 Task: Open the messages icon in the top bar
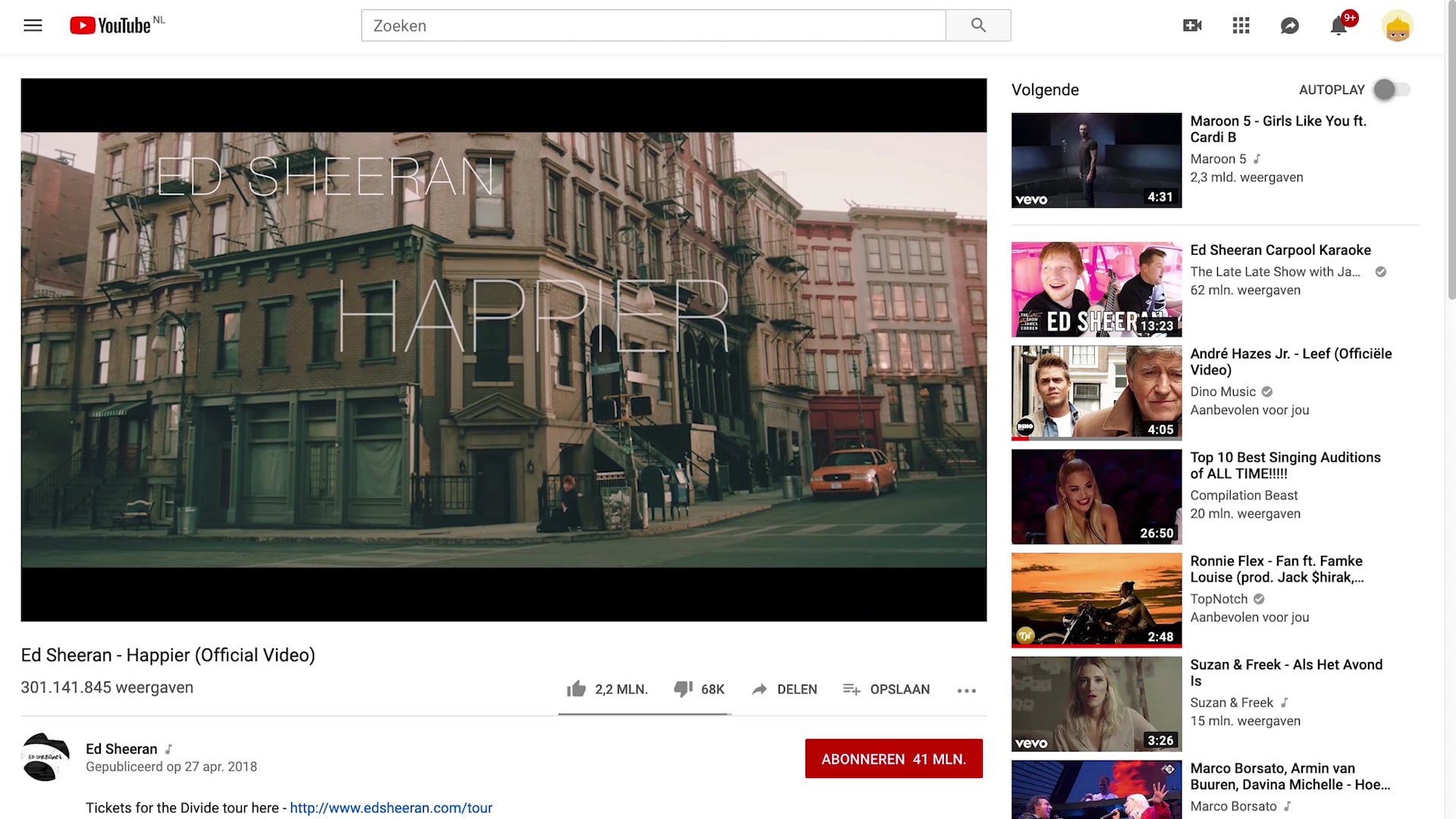(1290, 25)
